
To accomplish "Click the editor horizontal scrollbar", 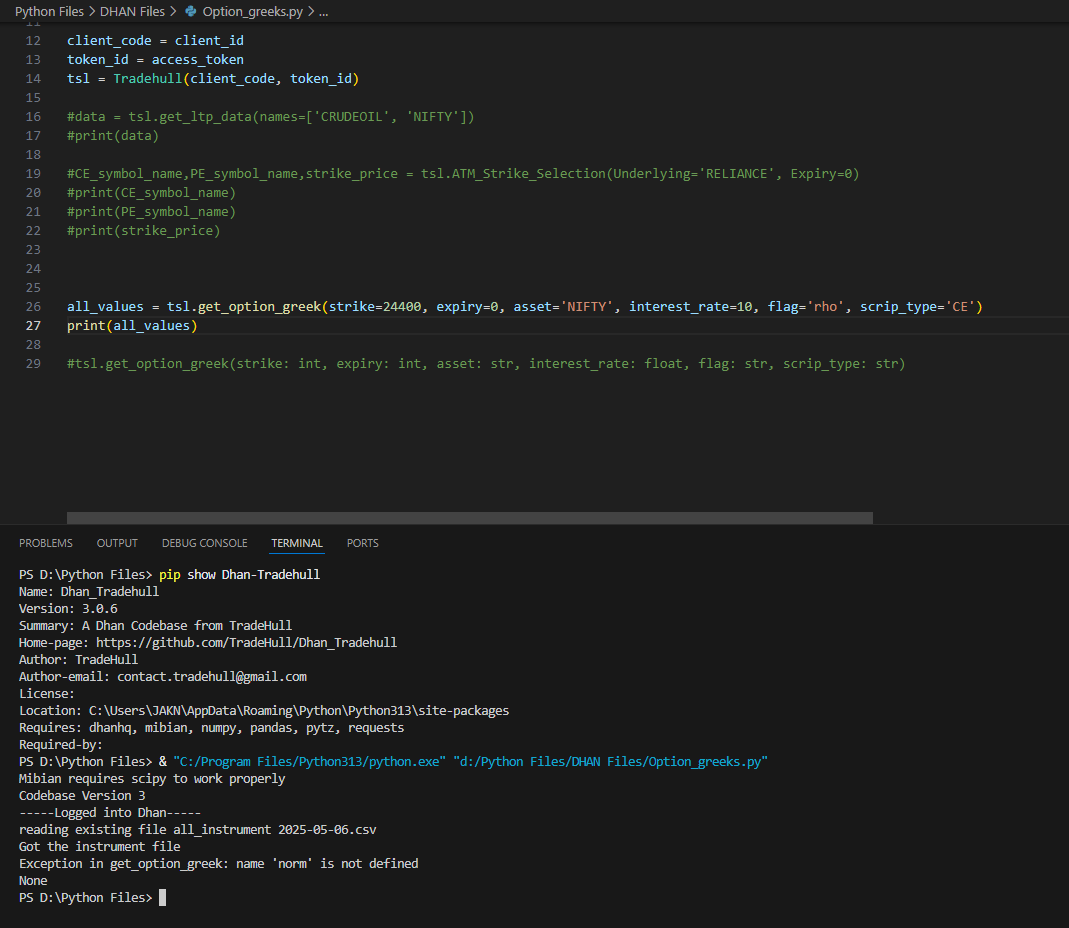I will tap(470, 518).
